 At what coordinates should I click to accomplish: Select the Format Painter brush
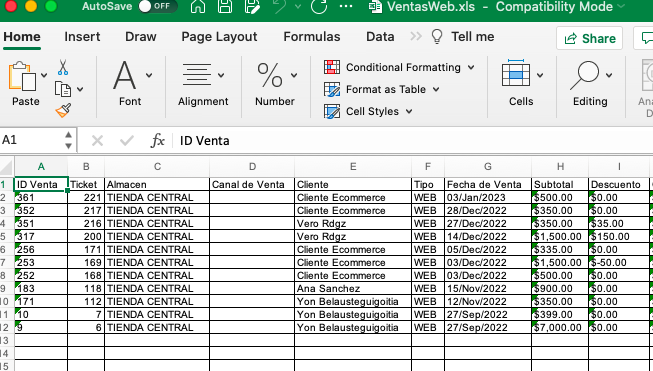[63, 110]
